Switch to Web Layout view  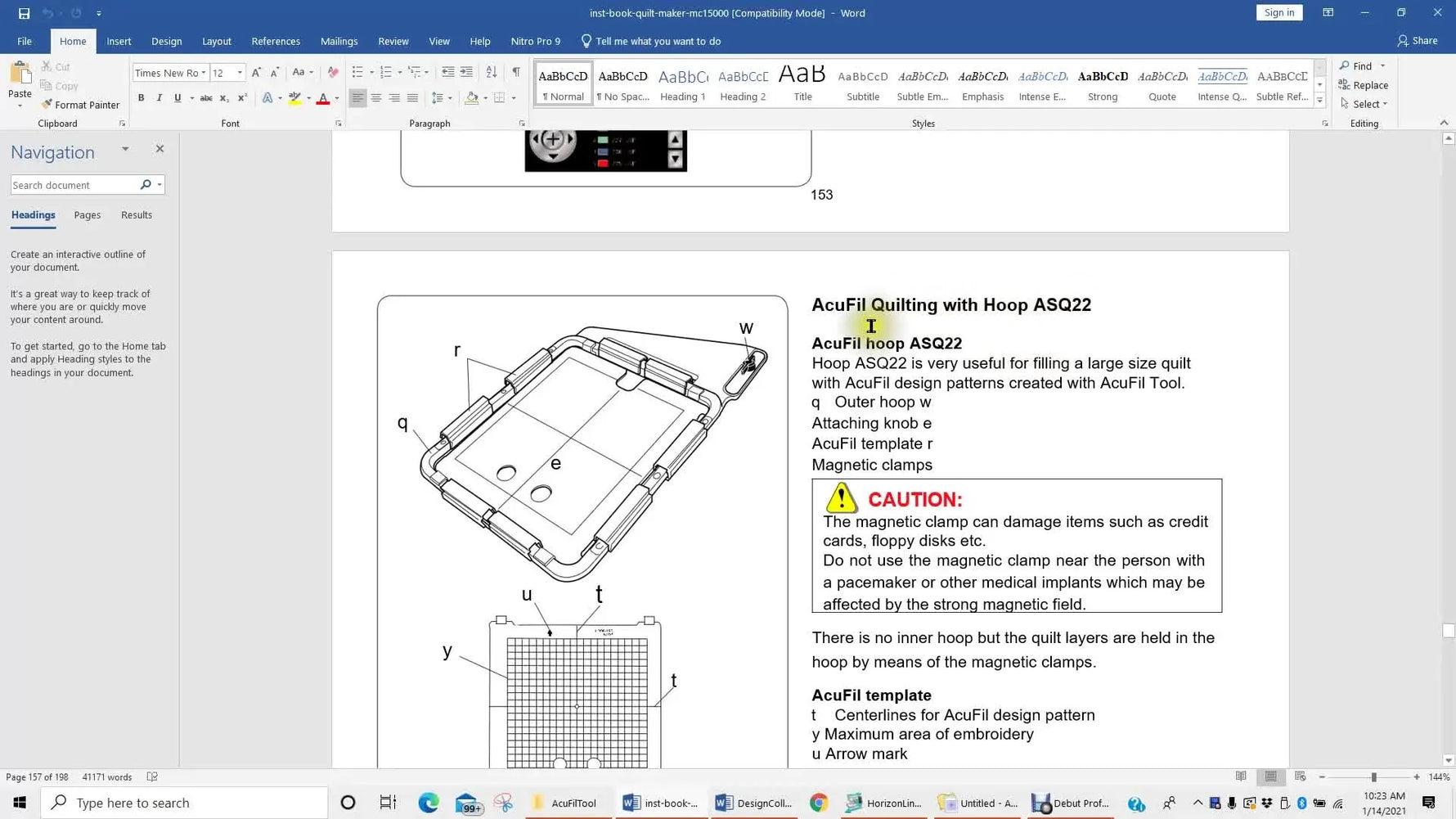[1300, 777]
